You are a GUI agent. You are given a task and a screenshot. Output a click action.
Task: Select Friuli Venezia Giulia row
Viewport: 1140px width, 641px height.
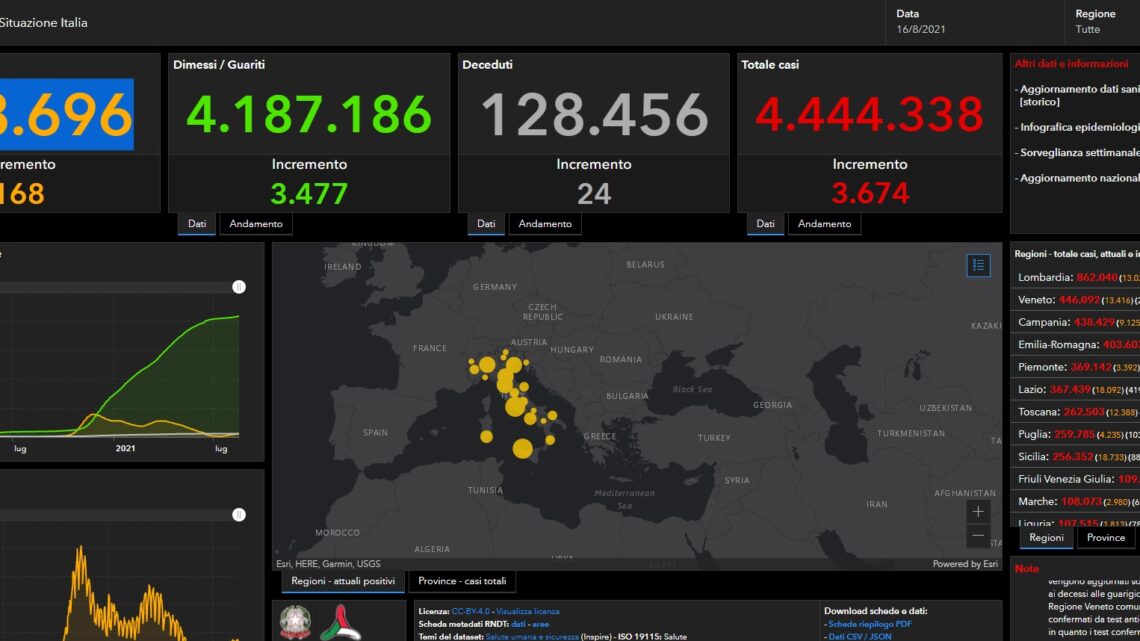1077,479
